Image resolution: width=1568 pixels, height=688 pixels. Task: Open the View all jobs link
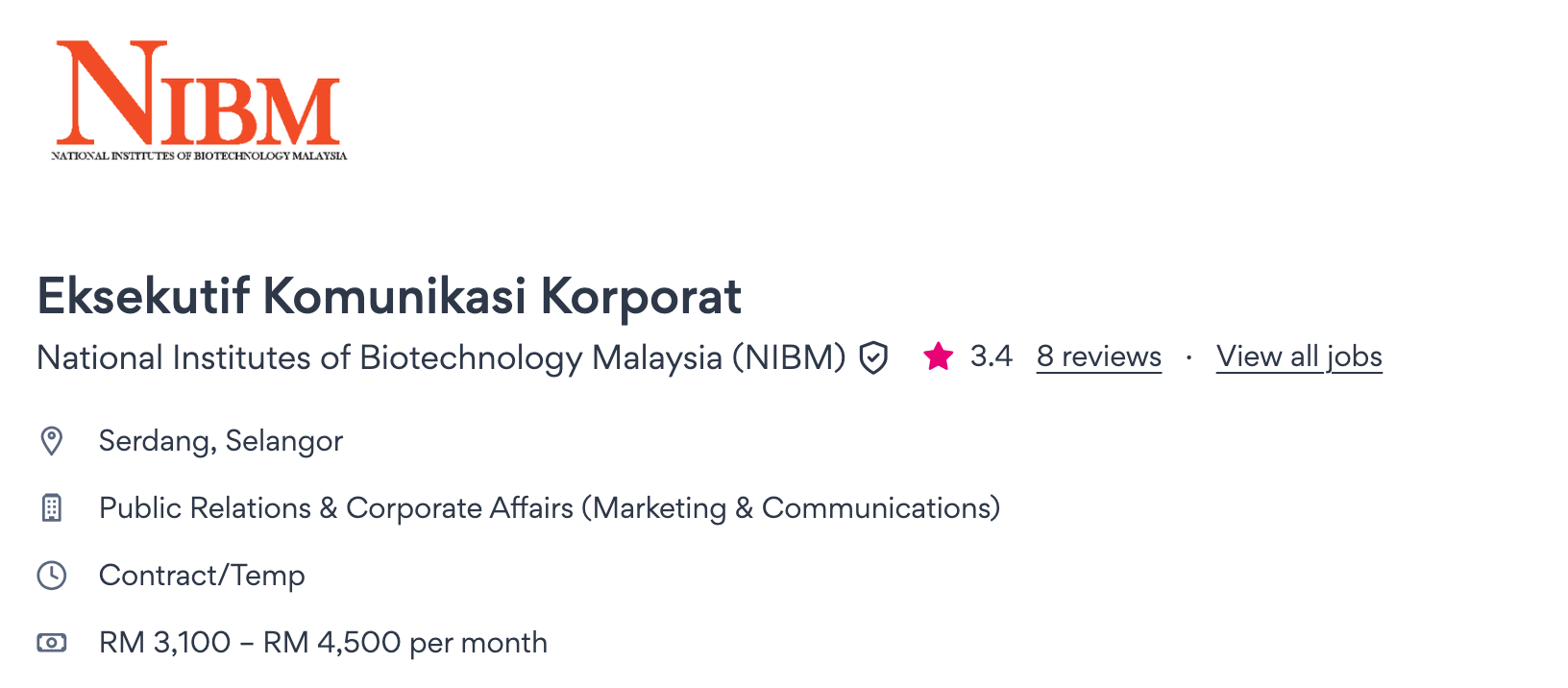(x=1298, y=356)
